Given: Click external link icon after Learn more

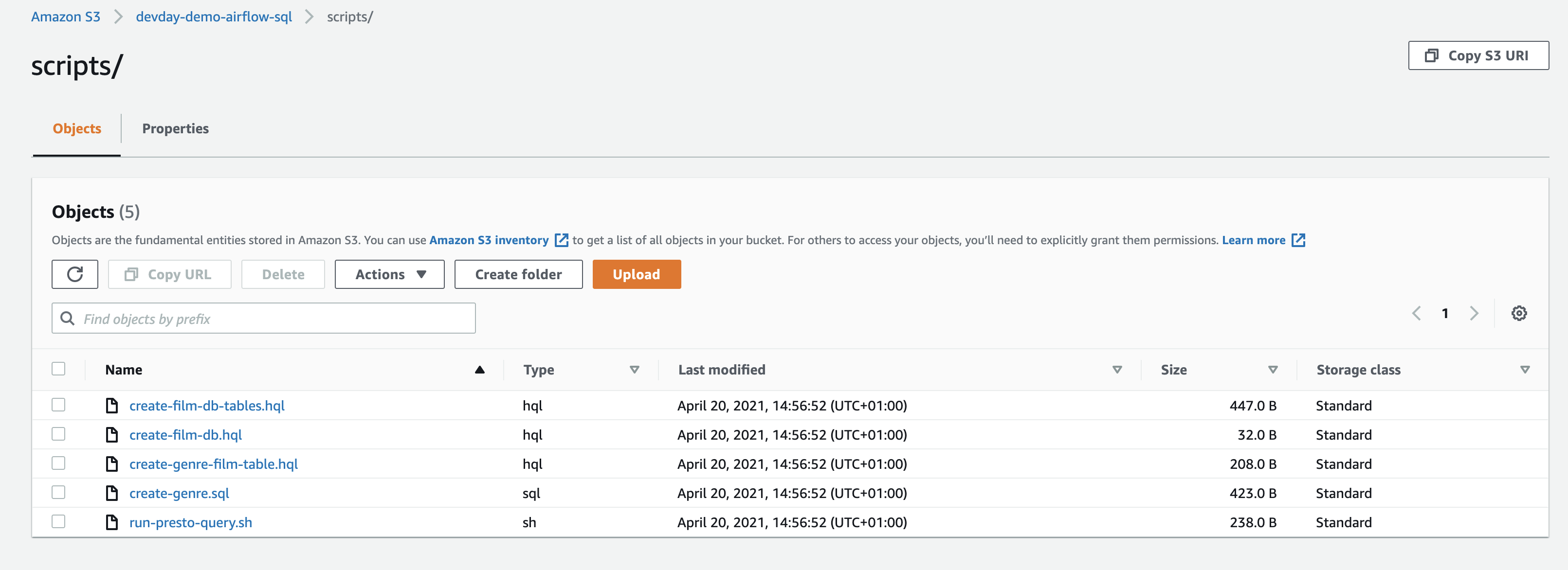Looking at the screenshot, I should [x=1298, y=240].
